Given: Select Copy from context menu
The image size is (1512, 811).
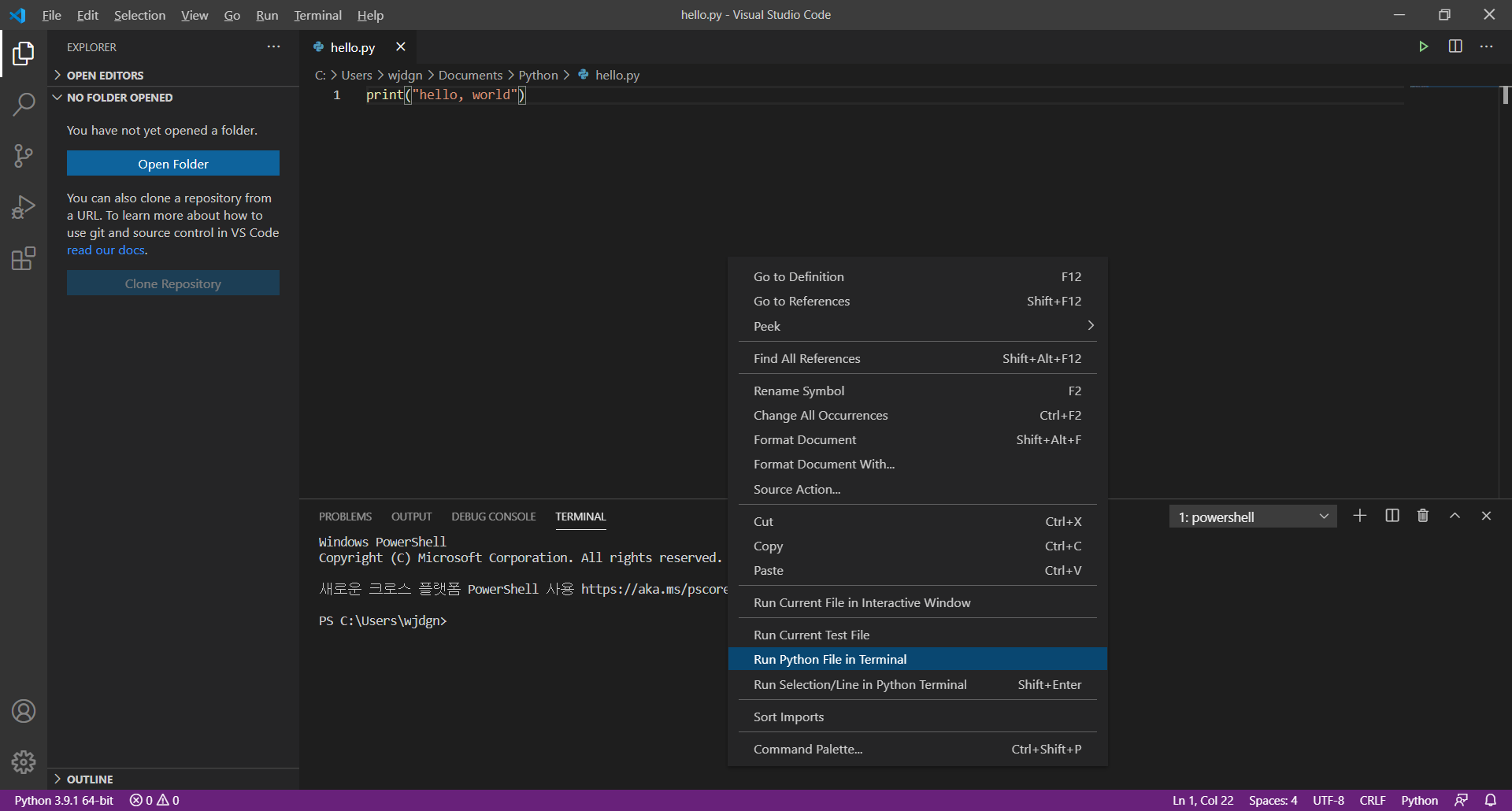Looking at the screenshot, I should tap(917, 546).
